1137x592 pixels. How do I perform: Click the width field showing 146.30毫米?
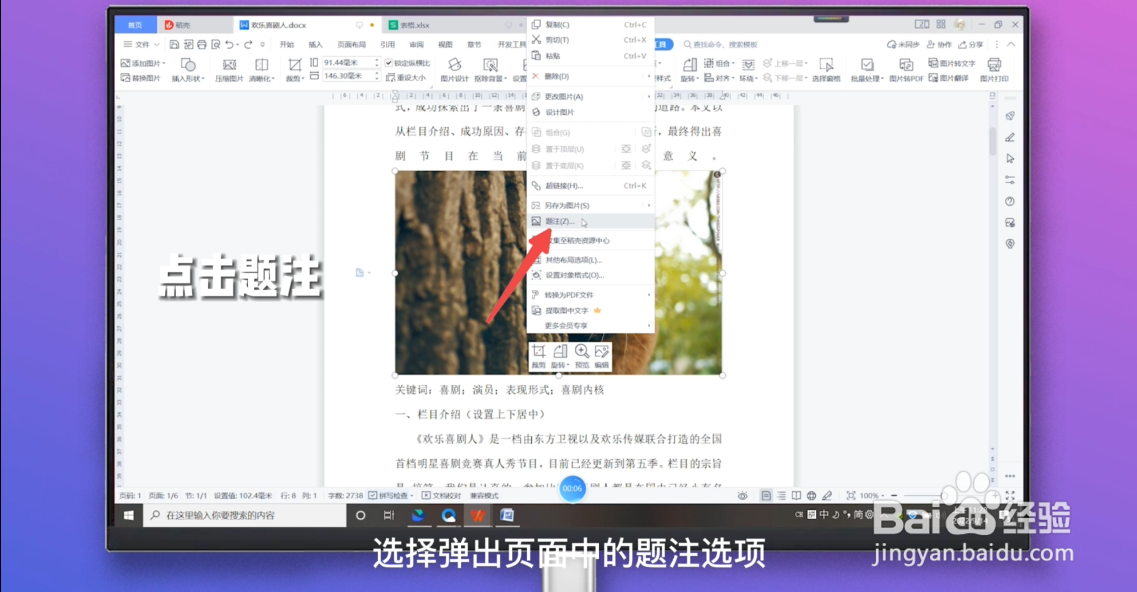coord(350,75)
